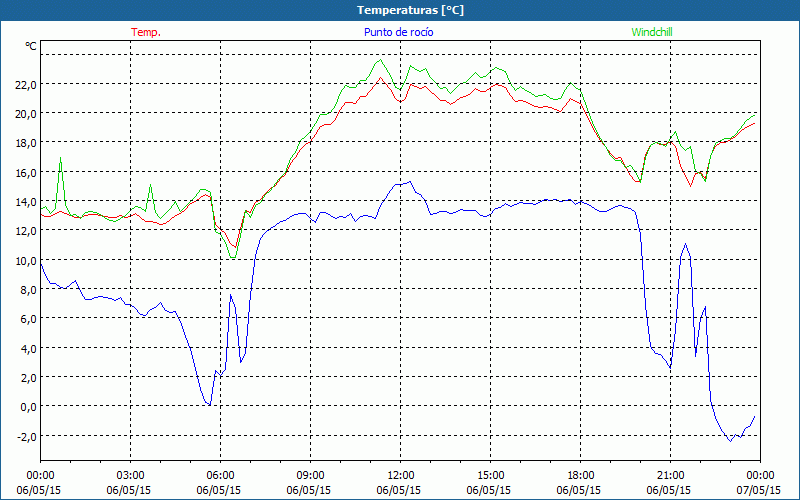This screenshot has height=500, width=800.
Task: Click the 4,0 y-axis value
Action: click(x=28, y=348)
